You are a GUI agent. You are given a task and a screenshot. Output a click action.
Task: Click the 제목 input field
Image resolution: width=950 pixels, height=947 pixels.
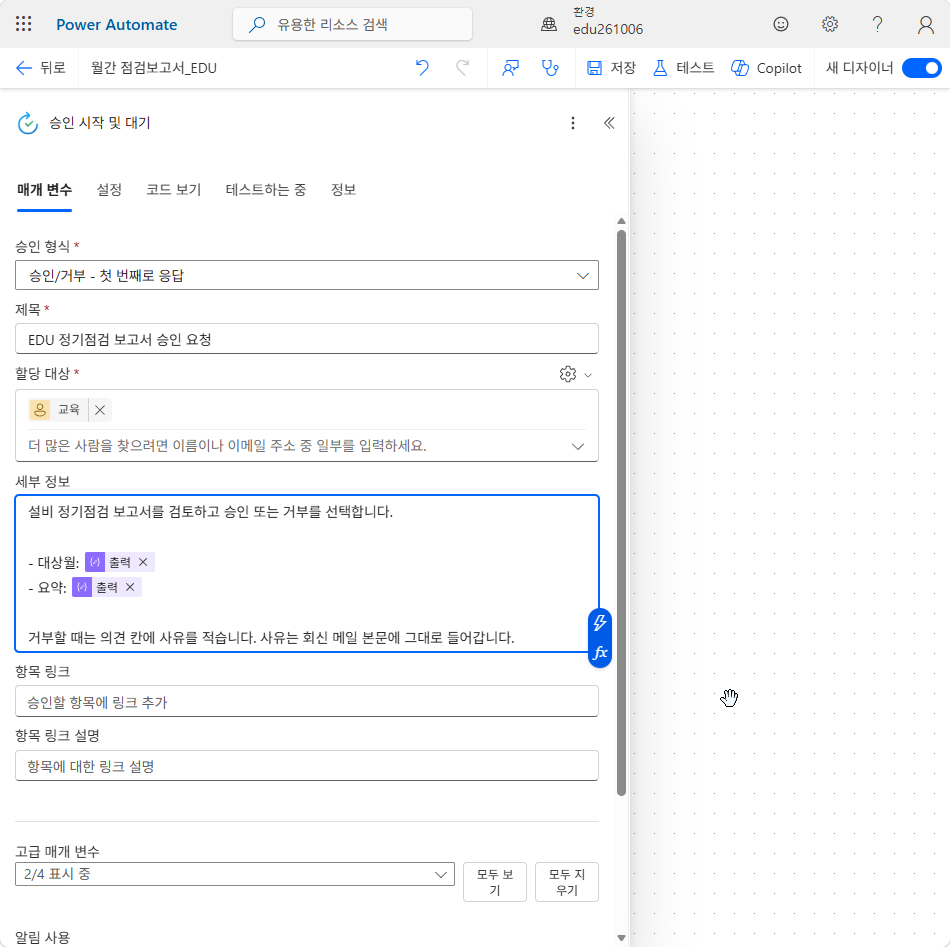click(x=307, y=339)
